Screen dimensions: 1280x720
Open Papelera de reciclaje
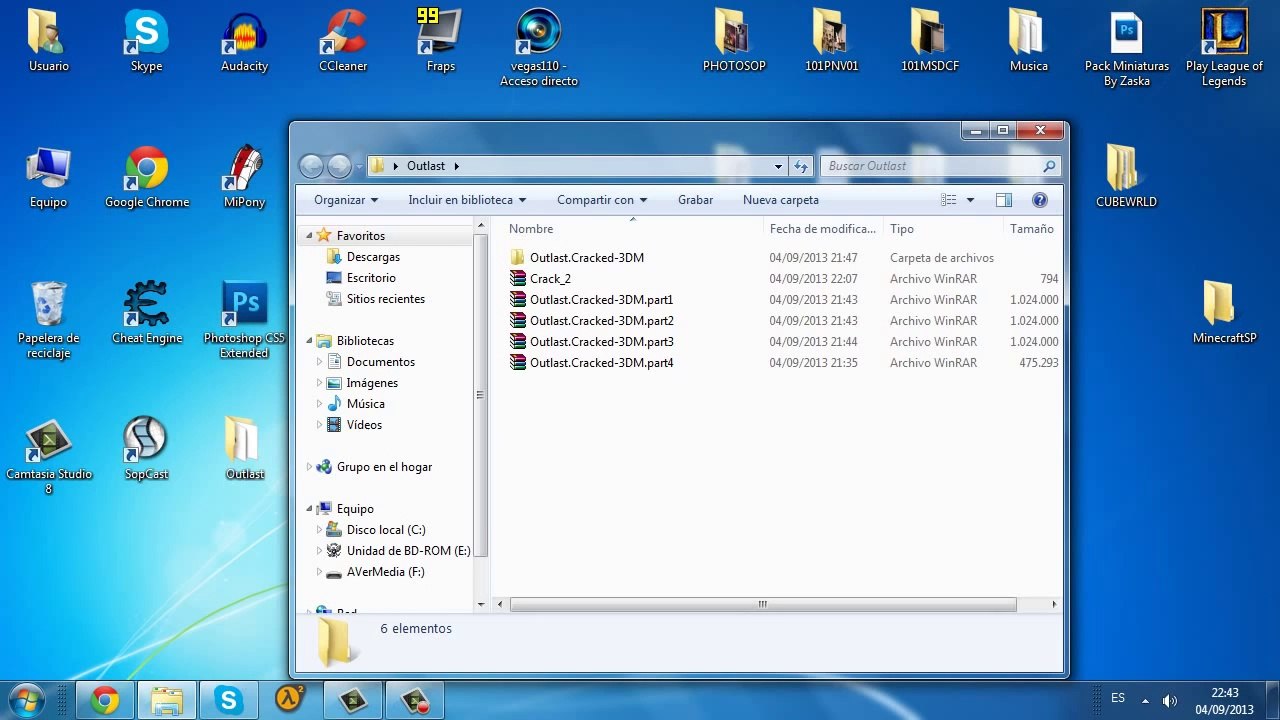click(48, 320)
